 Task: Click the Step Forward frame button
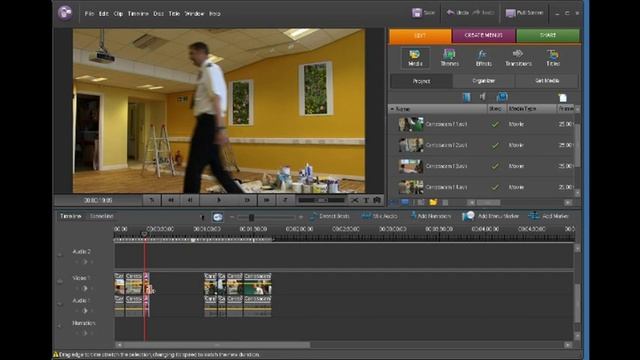pos(247,200)
